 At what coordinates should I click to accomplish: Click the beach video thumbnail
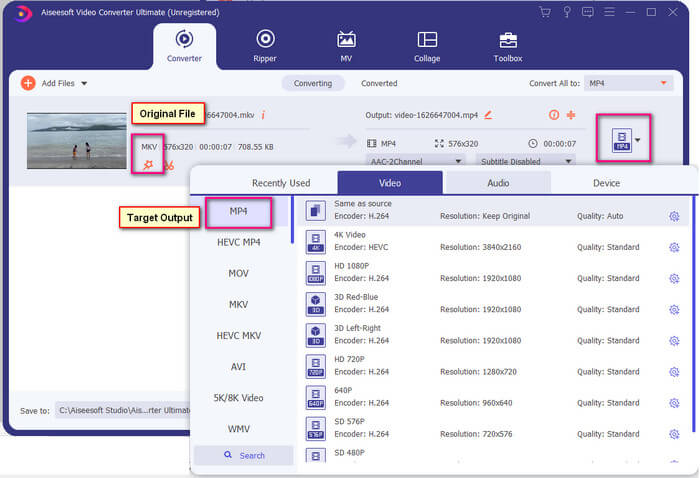[x=77, y=140]
